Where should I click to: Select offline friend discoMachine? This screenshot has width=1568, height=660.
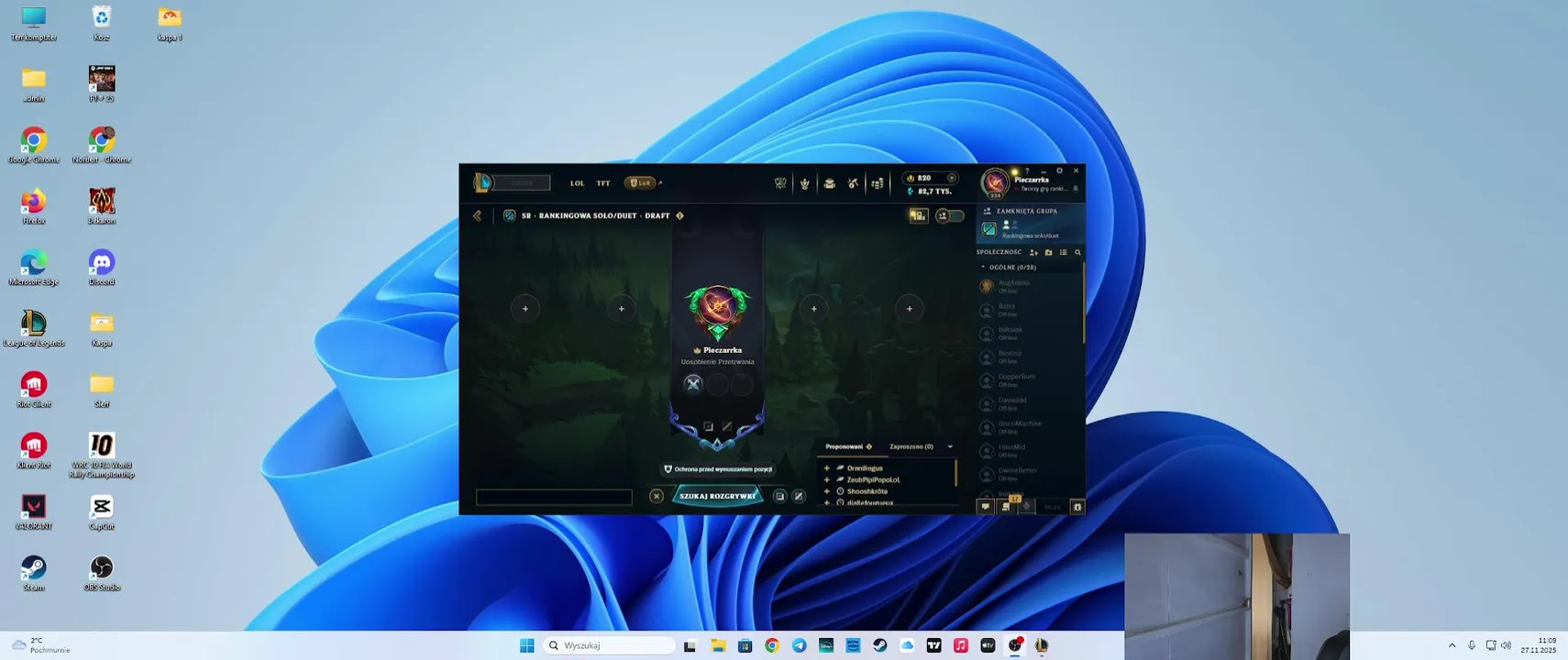(x=1029, y=427)
